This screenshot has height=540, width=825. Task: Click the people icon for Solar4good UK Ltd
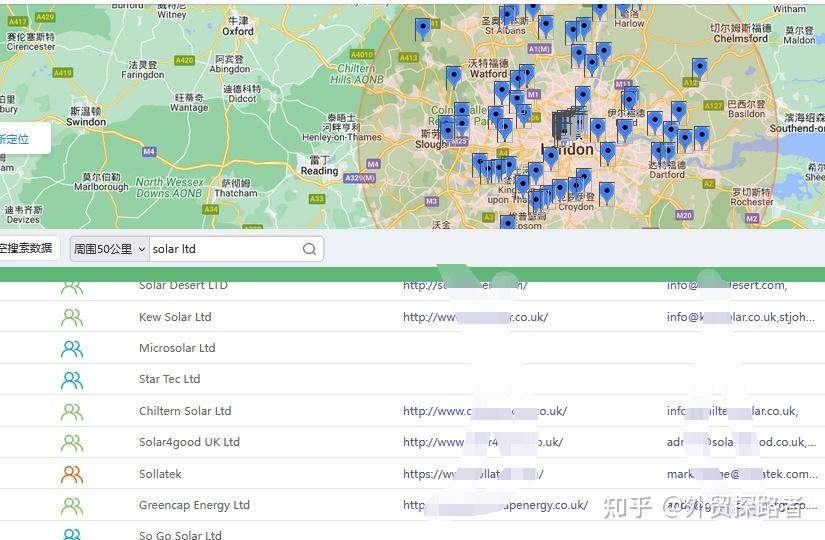pos(72,443)
